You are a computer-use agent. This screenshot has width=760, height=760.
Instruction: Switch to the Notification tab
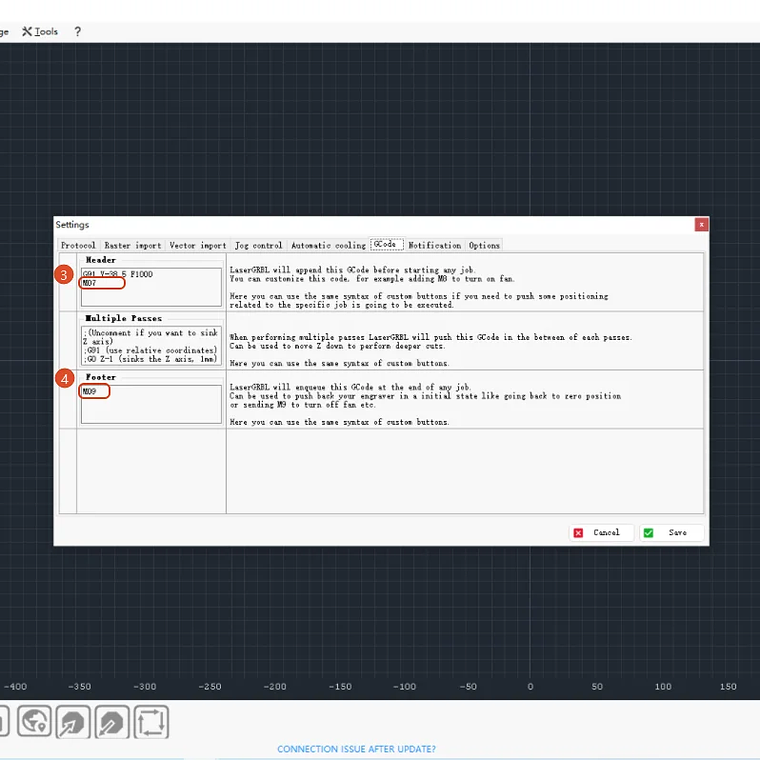(x=434, y=245)
